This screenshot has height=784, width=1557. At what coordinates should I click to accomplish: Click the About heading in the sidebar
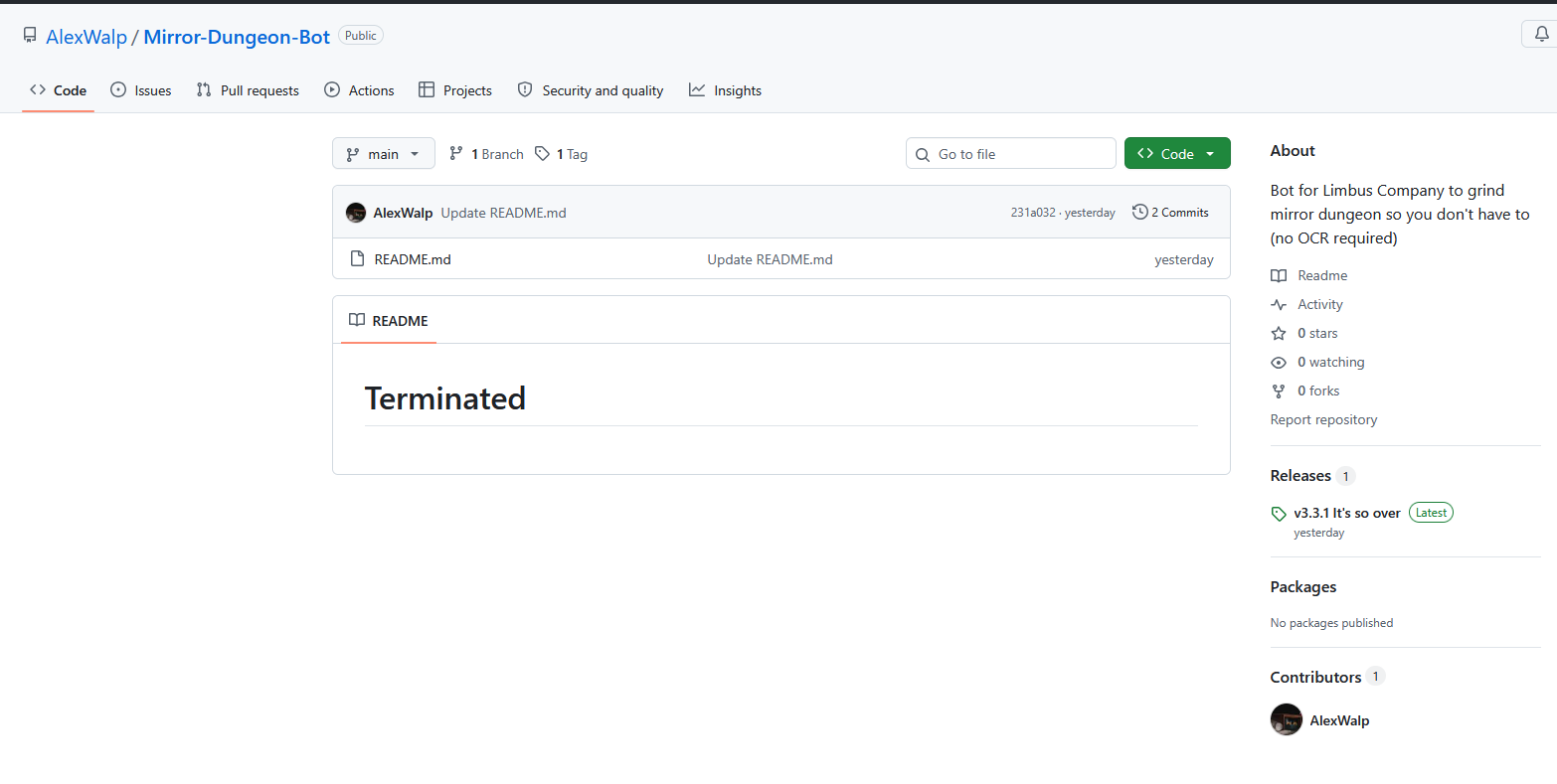point(1293,151)
